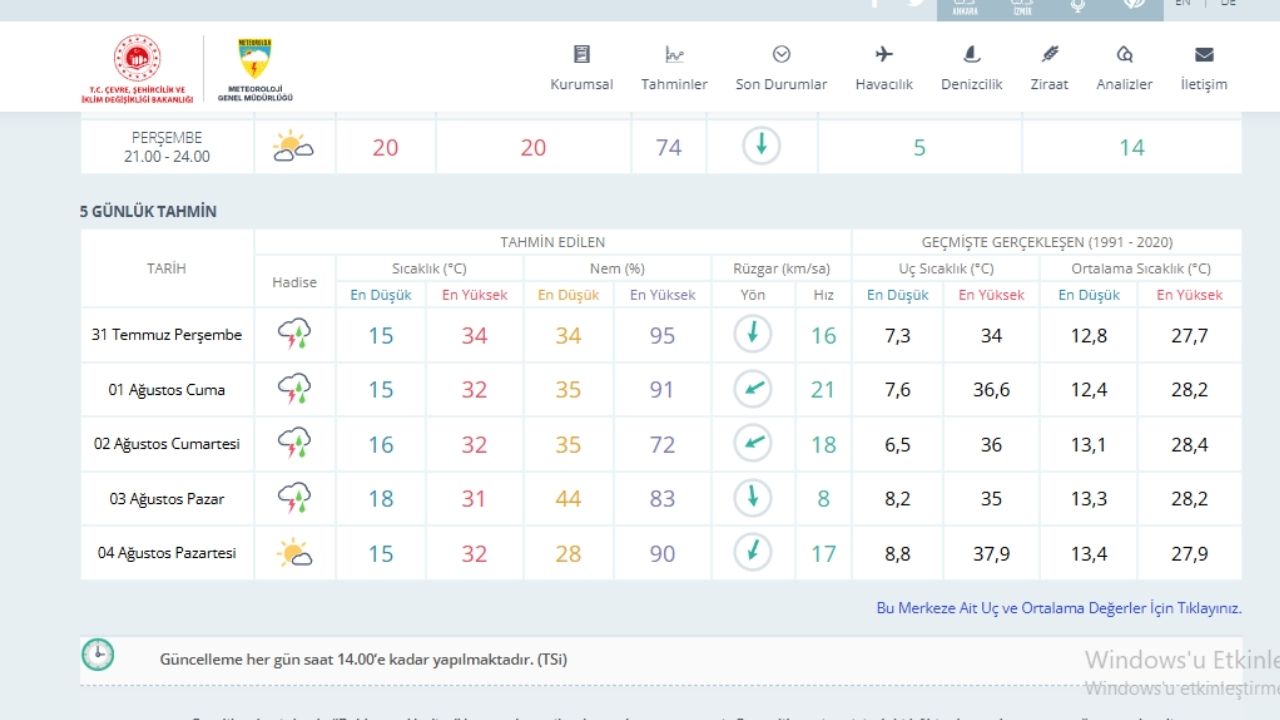Open the Analizler menu
1280x720 pixels.
pyautogui.click(x=1124, y=68)
